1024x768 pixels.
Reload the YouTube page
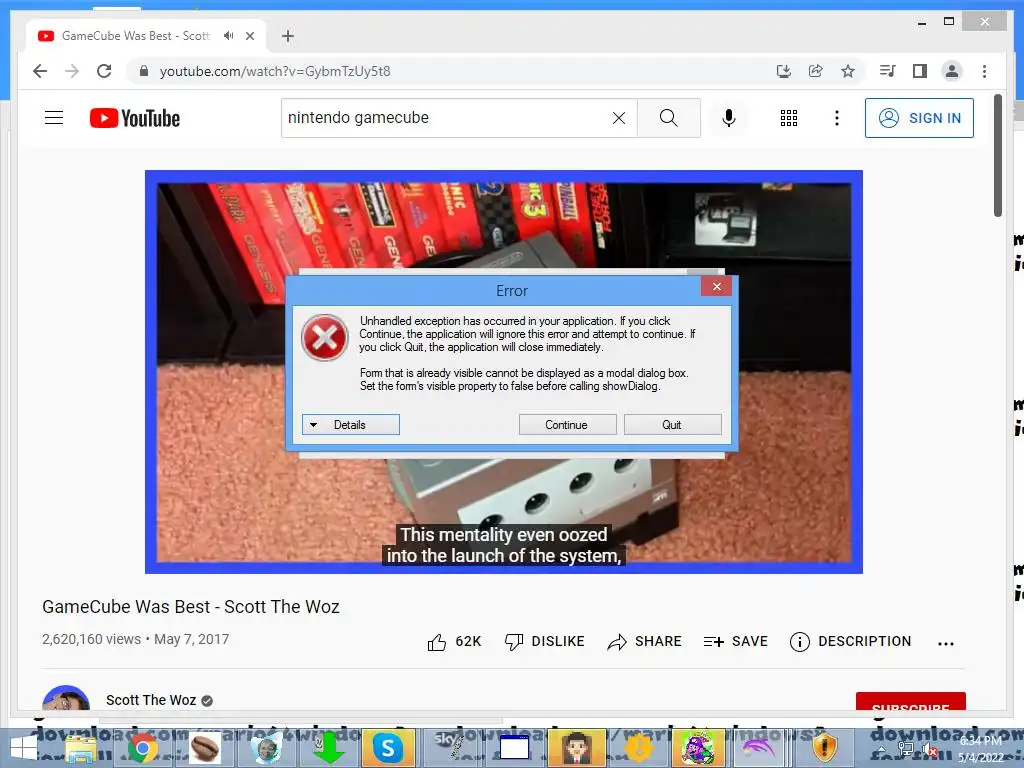[x=104, y=71]
